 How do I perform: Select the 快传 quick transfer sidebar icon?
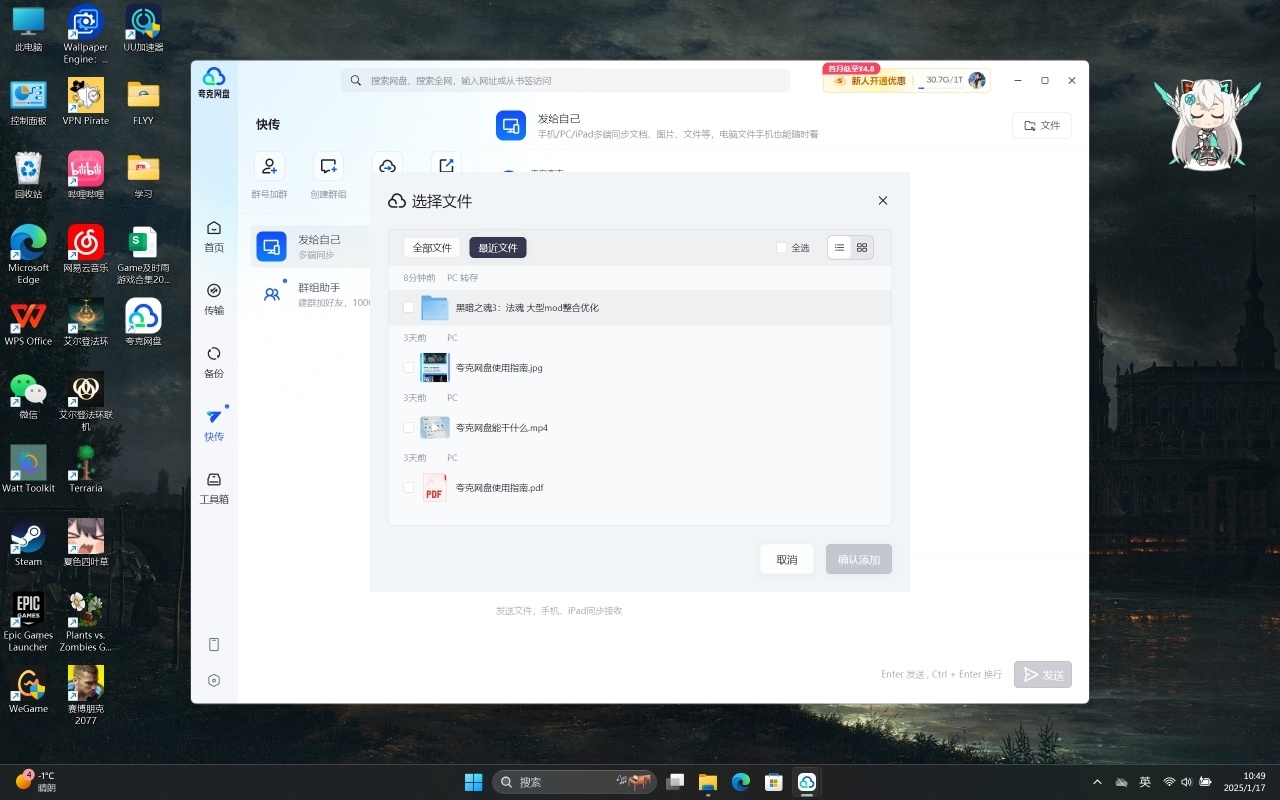(214, 425)
